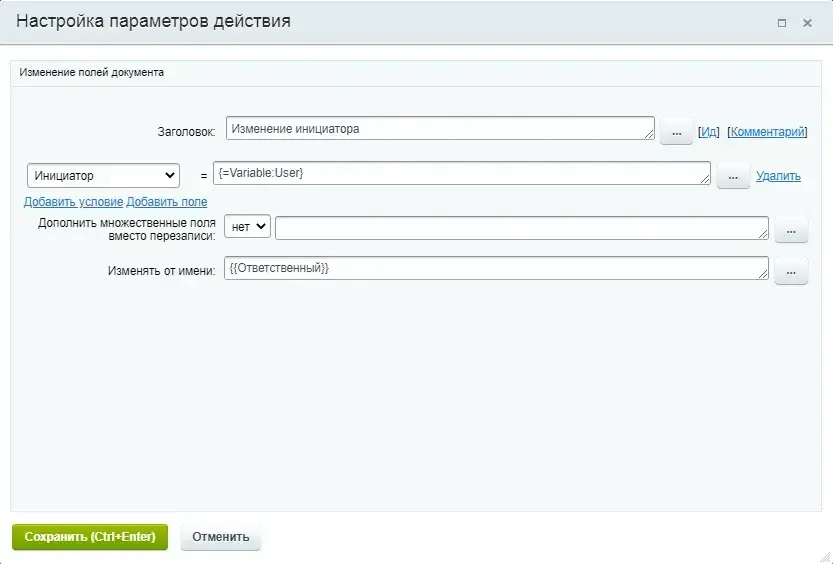Maximize the action settings dialog
This screenshot has width=833, height=564.
pyautogui.click(x=781, y=23)
